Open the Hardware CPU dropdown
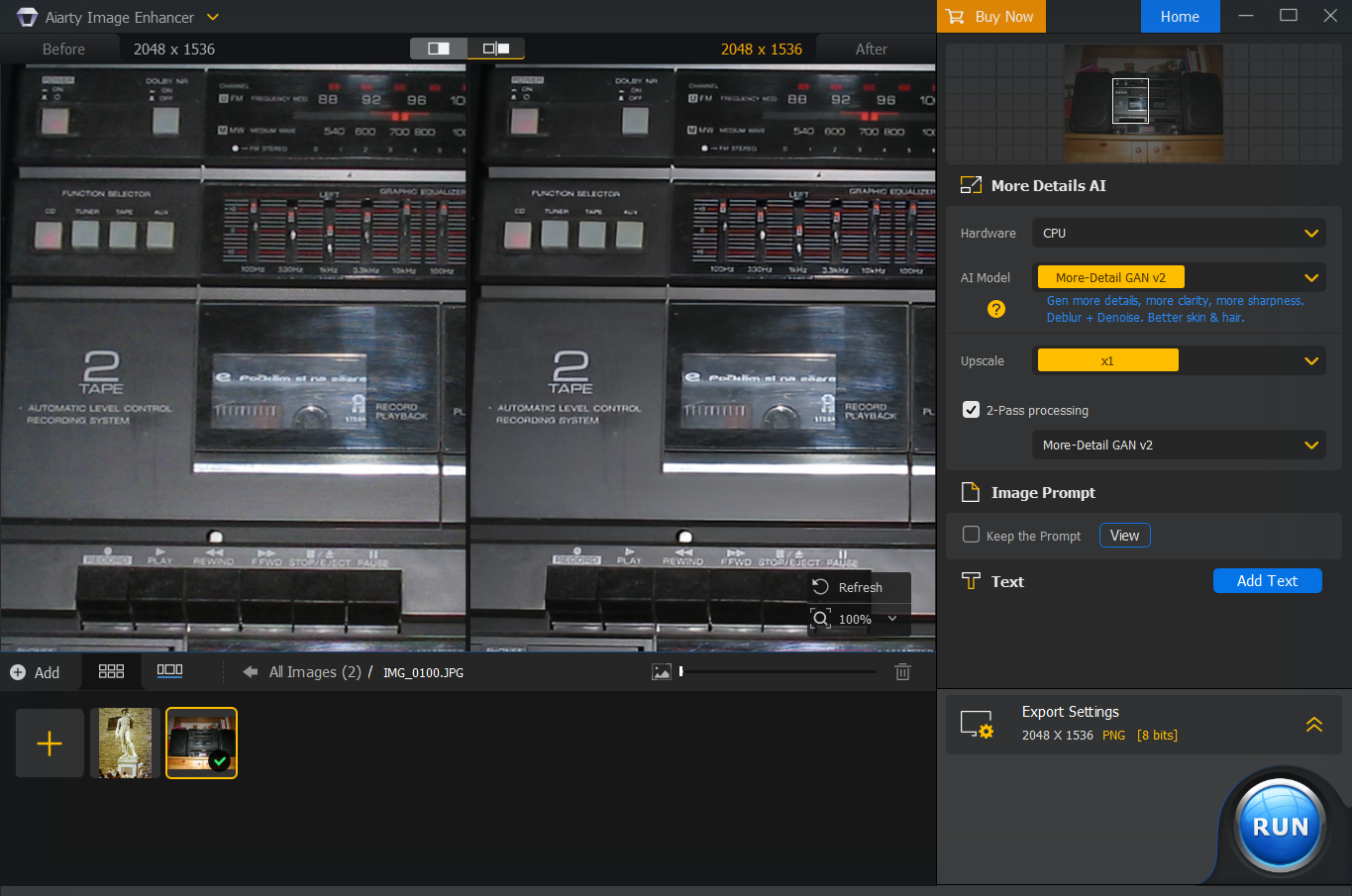1352x896 pixels. (1178, 234)
